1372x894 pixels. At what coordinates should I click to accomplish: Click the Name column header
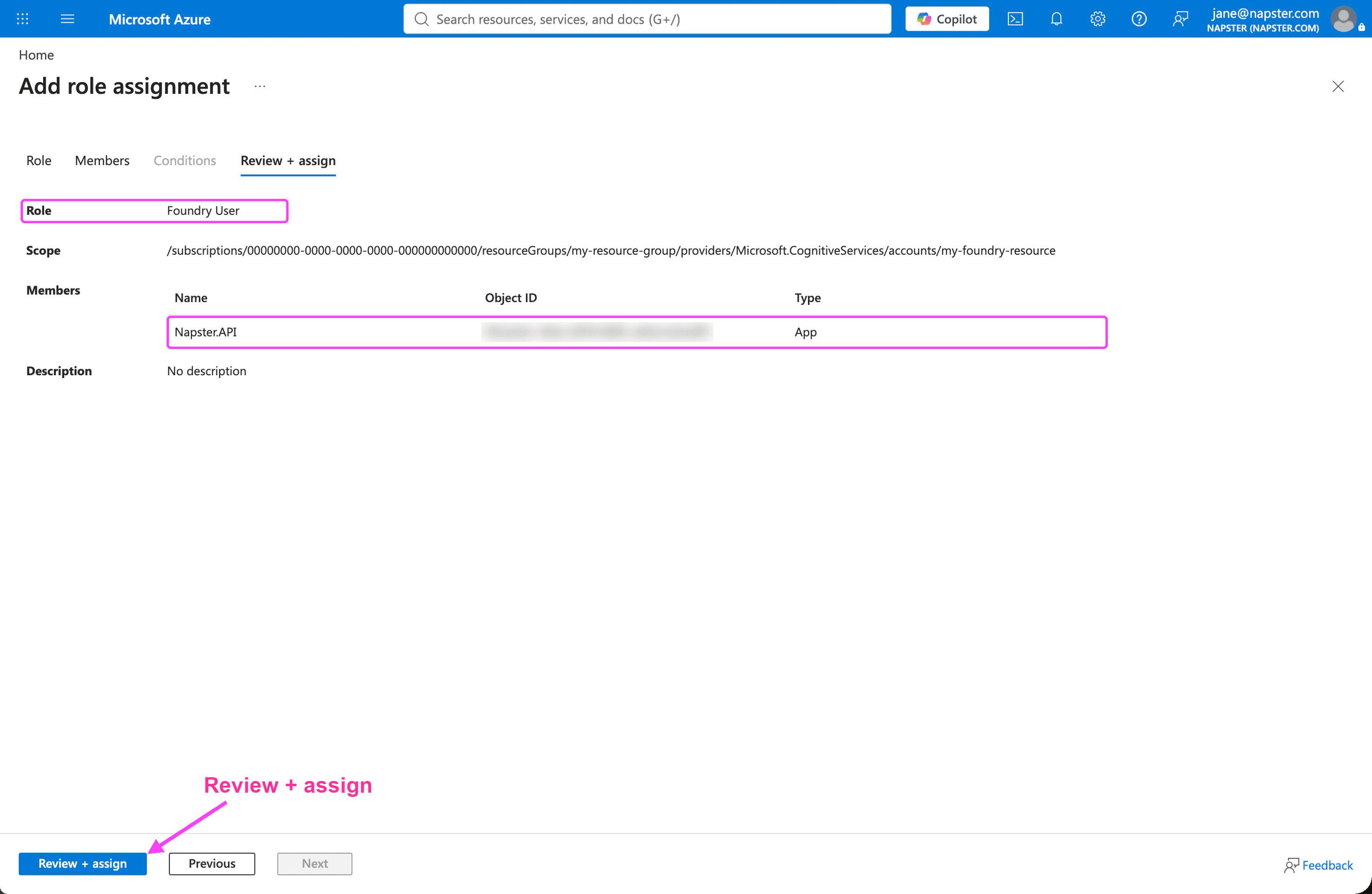click(191, 298)
